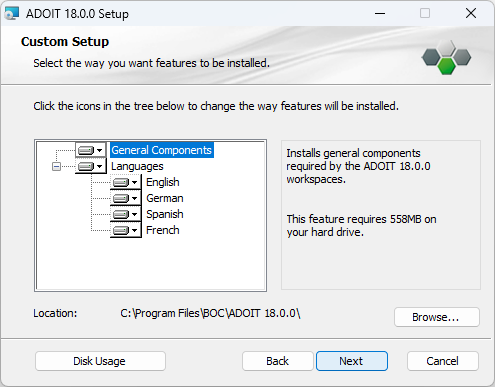The width and height of the screenshot is (495, 387).
Task: Click the 558MB requirement description text
Action: pyautogui.click(x=361, y=225)
